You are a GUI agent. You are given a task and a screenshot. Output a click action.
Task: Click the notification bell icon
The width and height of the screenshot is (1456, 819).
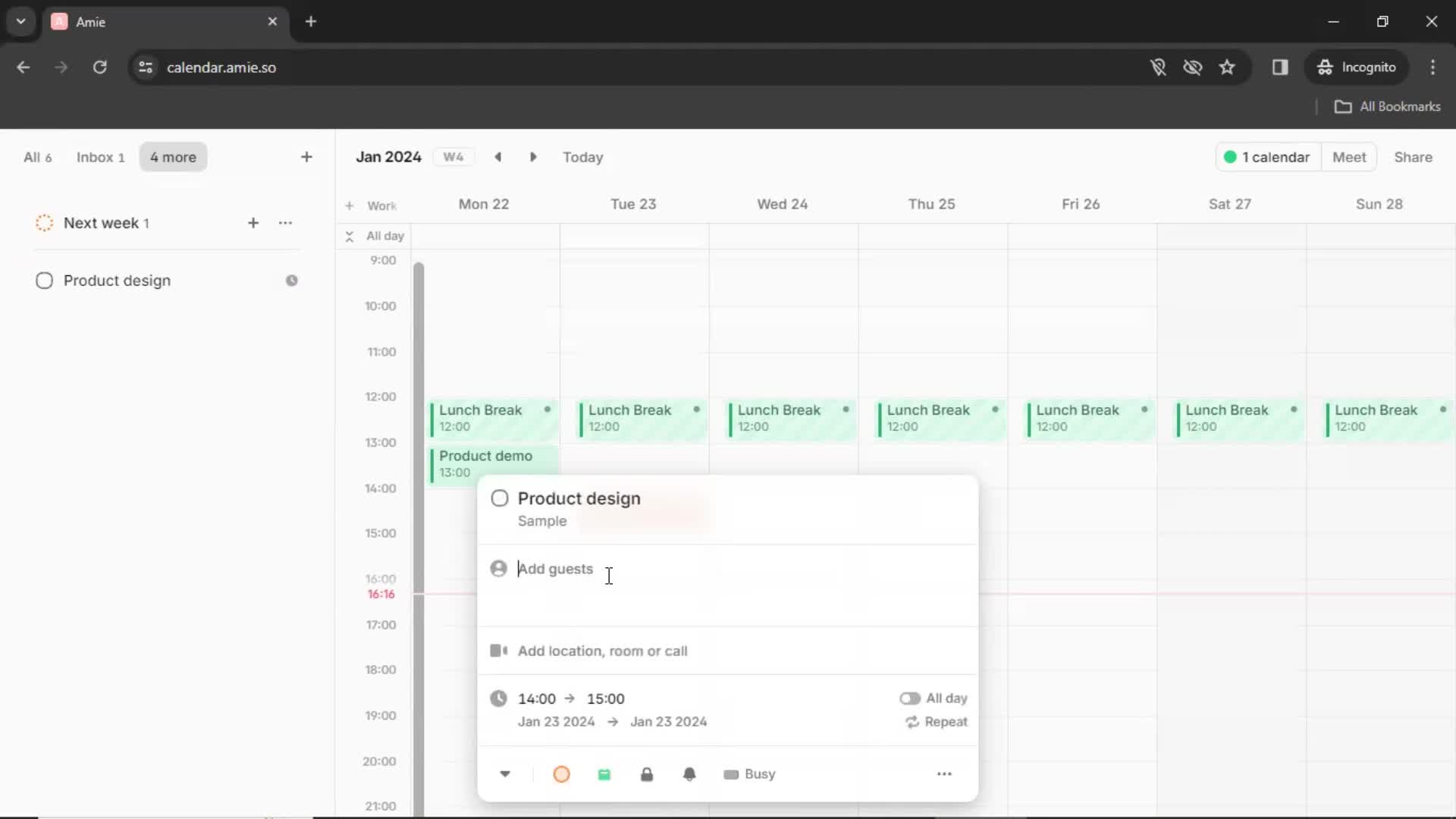point(689,774)
